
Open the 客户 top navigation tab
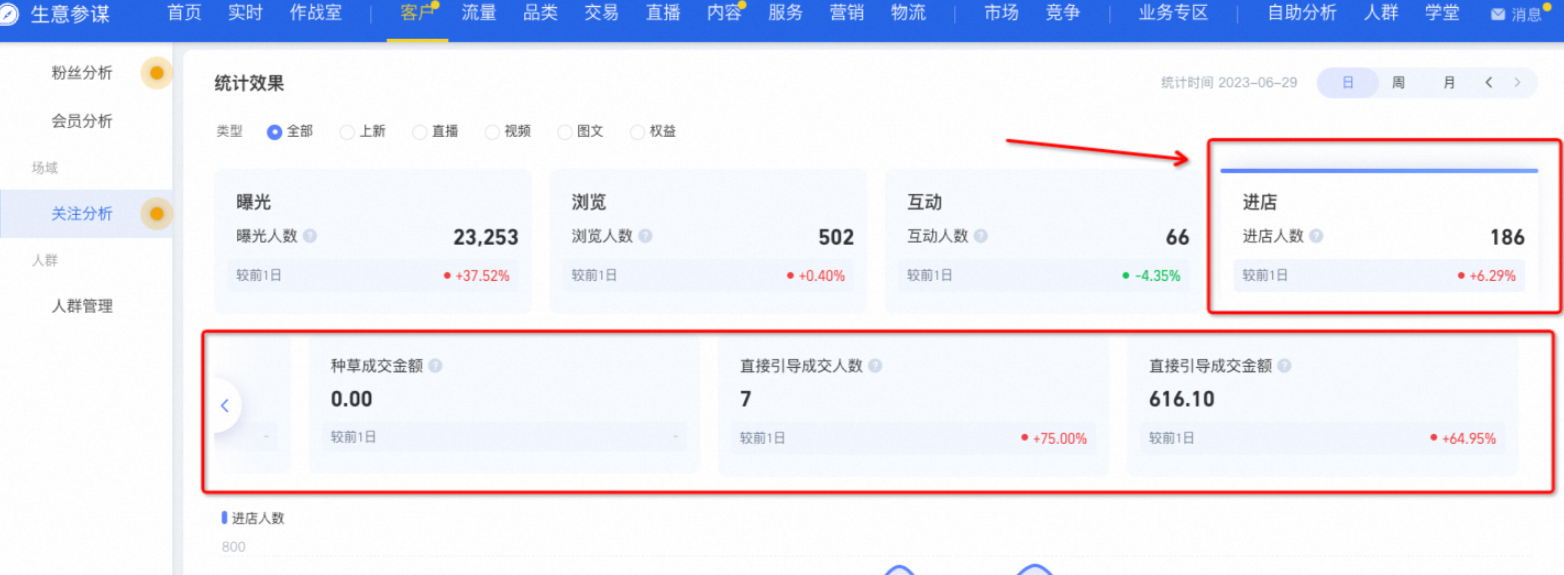tap(416, 14)
